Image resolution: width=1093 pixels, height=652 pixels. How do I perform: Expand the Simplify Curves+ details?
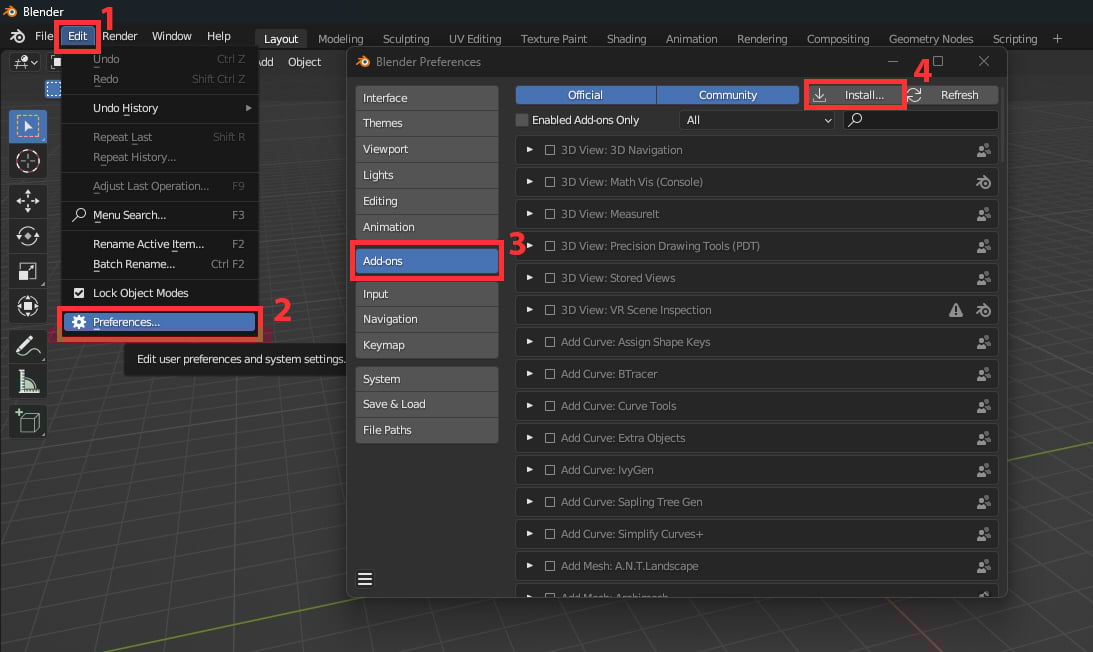(x=530, y=534)
